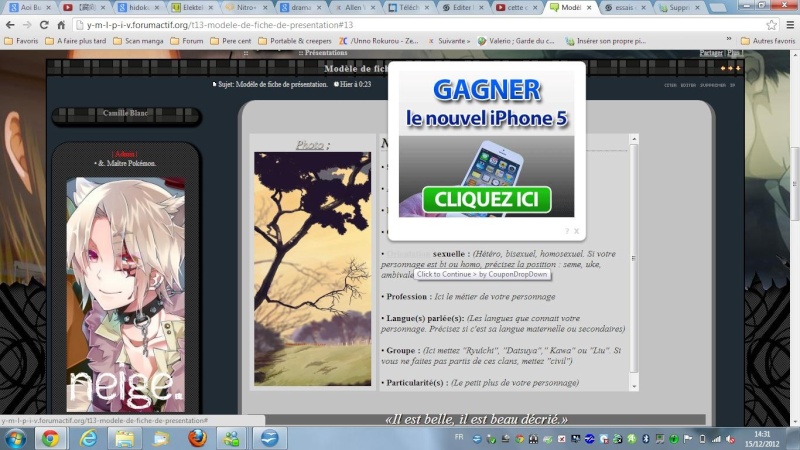This screenshot has width=800, height=450.
Task: Open the /Unno Rokurou bookmark
Action: click(x=379, y=41)
